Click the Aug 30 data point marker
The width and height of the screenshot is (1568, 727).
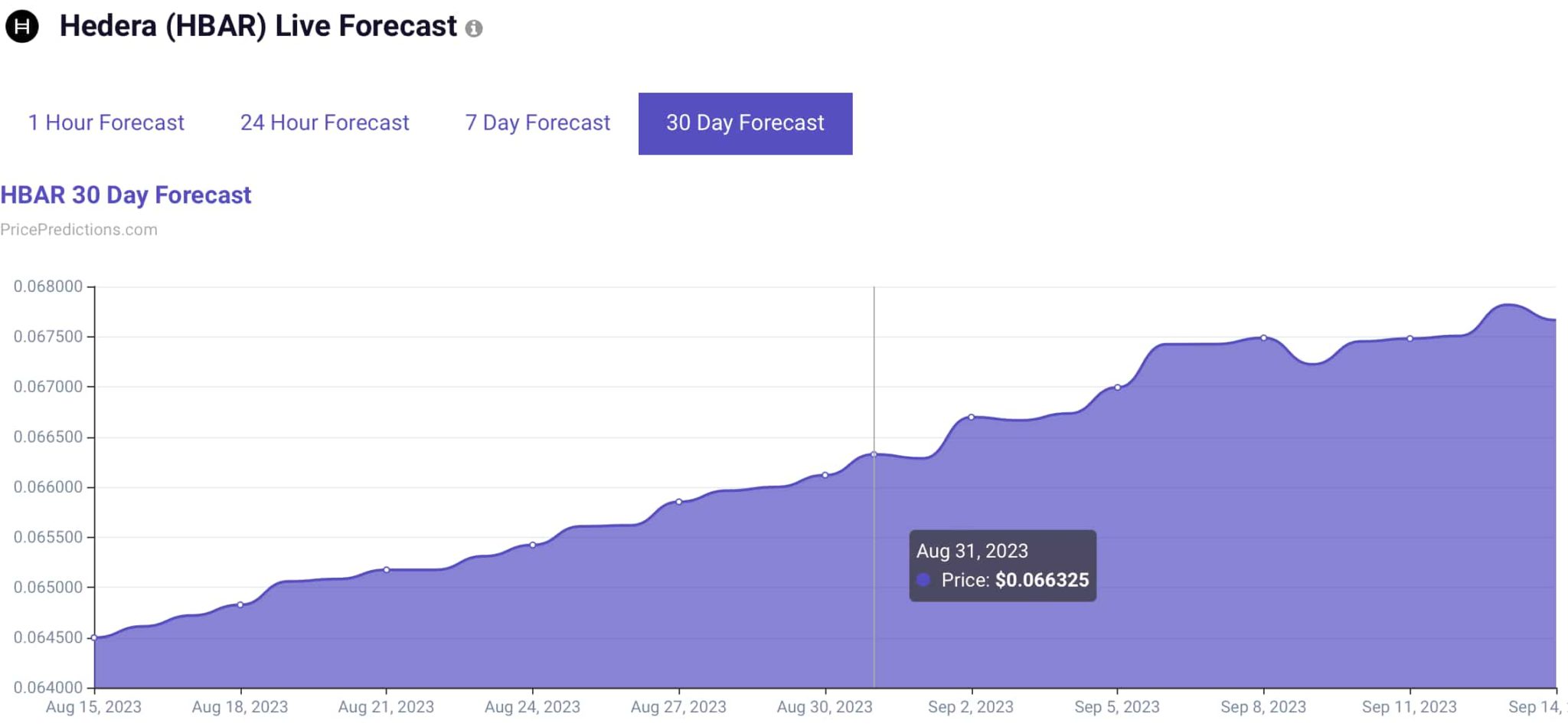click(x=825, y=475)
